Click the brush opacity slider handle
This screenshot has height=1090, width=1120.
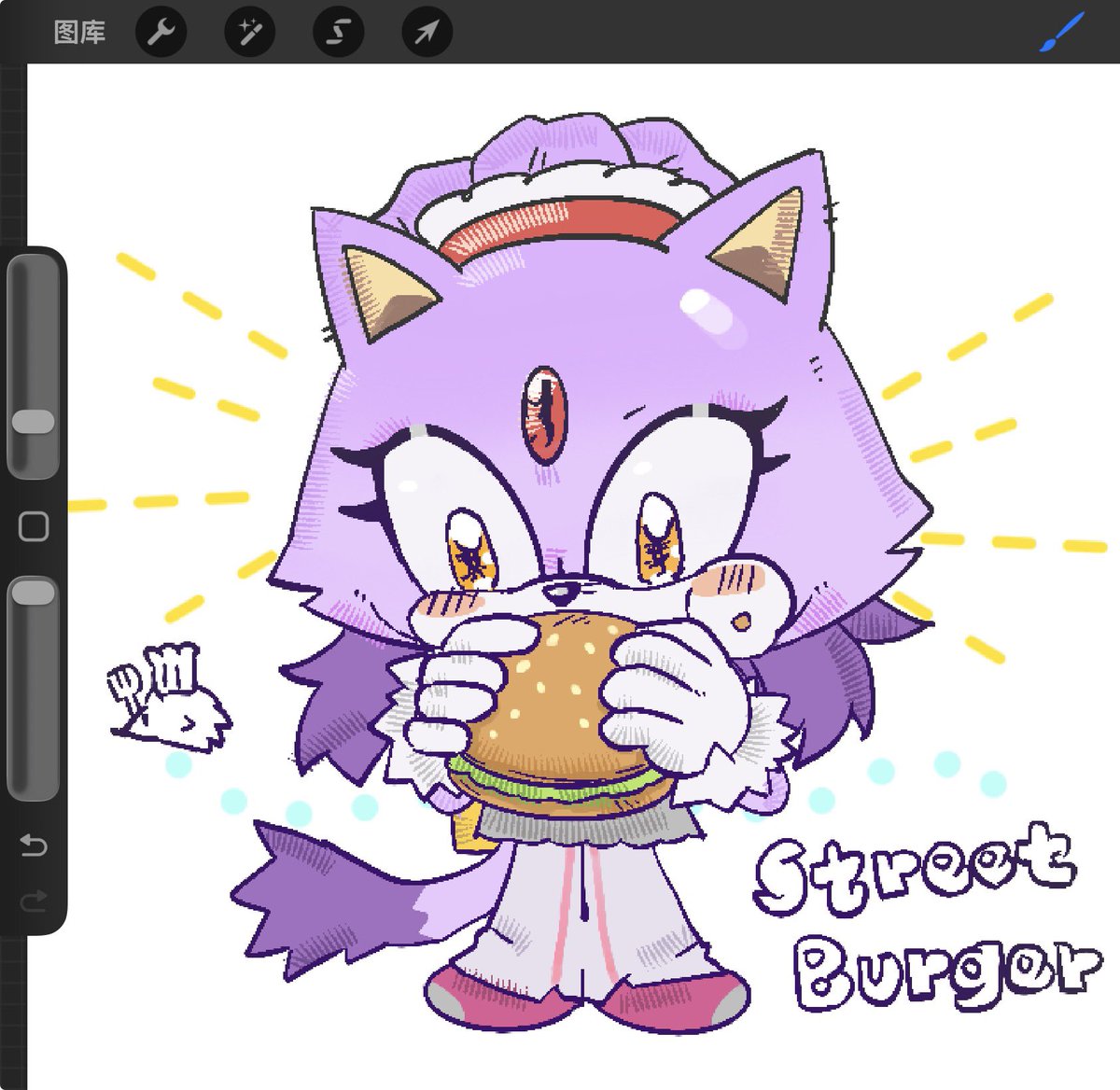pos(34,591)
